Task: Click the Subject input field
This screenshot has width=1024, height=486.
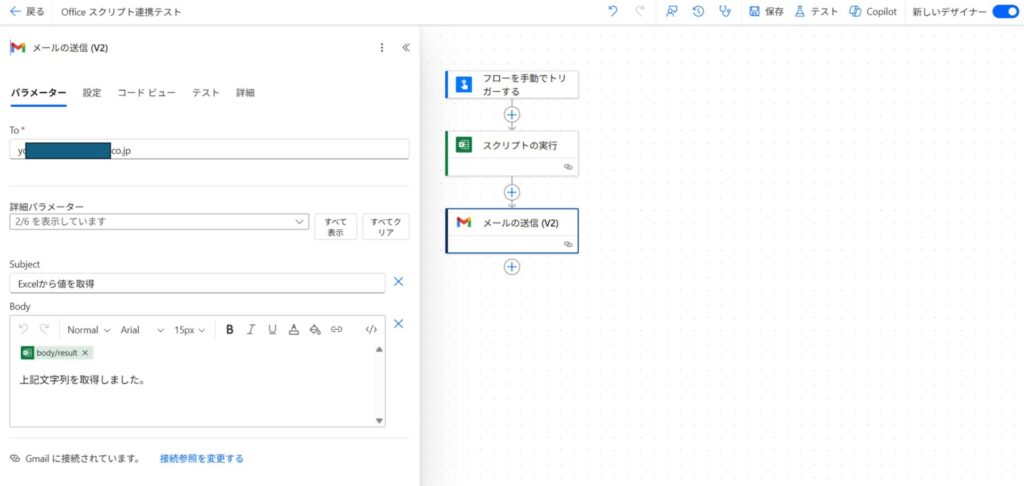Action: (x=197, y=283)
